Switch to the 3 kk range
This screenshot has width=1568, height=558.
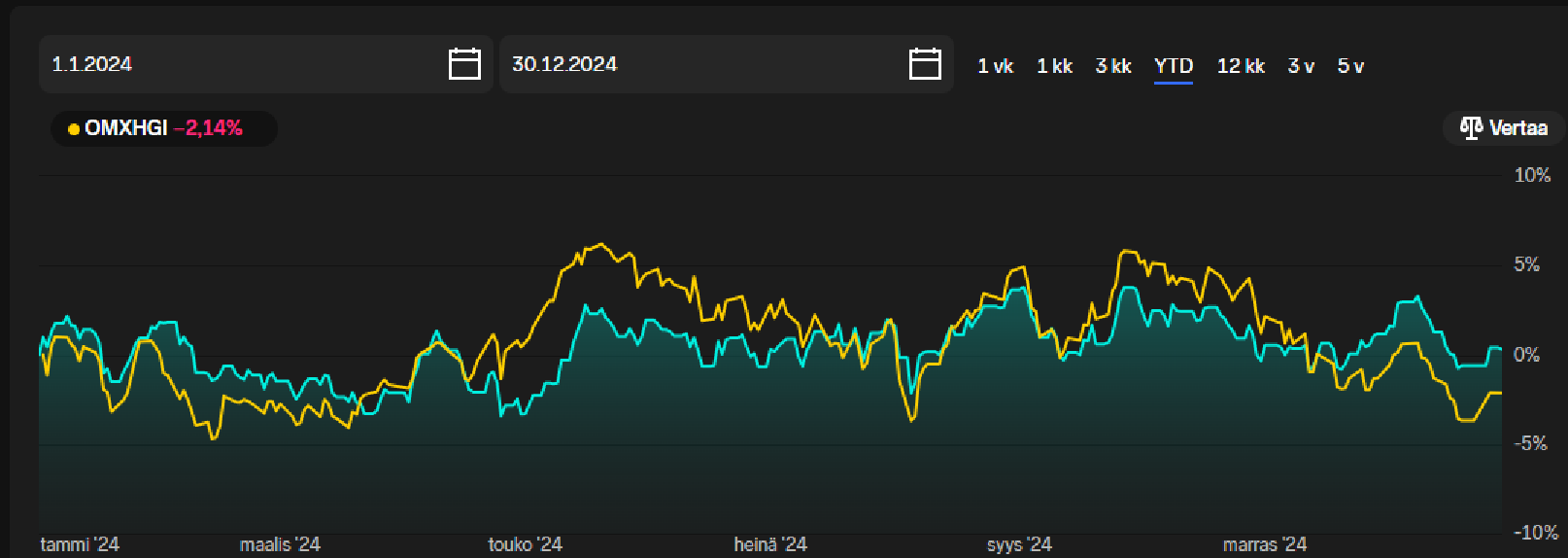1113,66
